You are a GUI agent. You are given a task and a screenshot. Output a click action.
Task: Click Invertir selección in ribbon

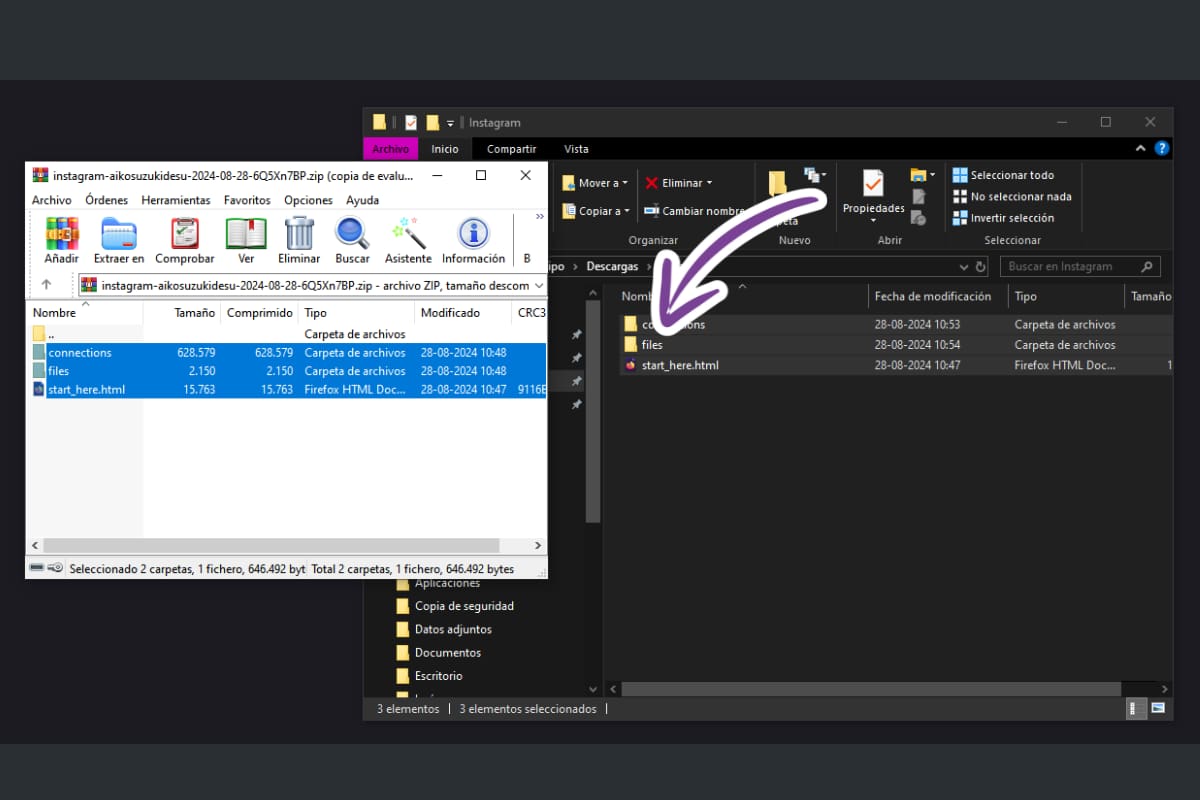coord(1003,218)
